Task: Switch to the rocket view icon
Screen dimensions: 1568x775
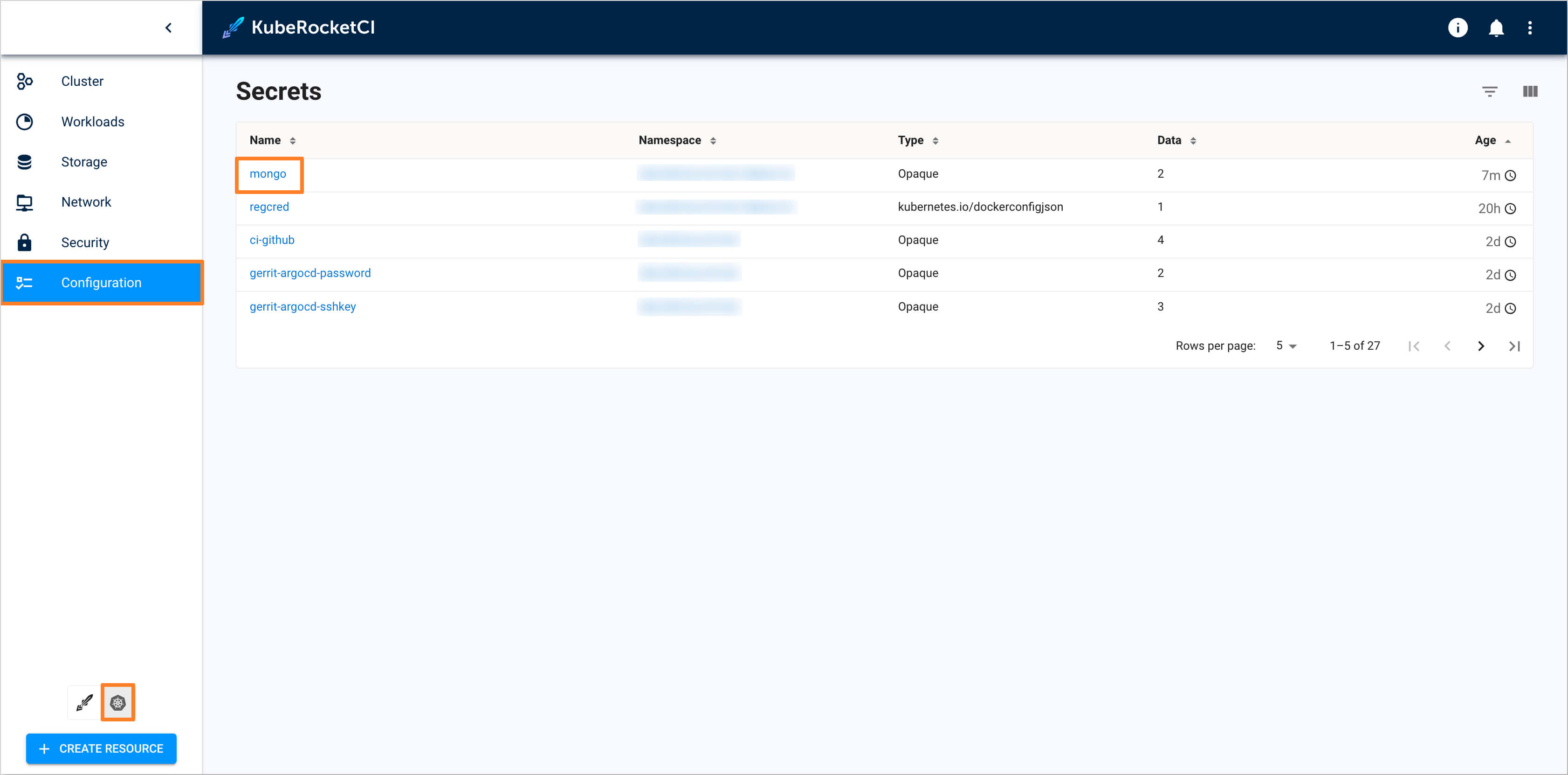Action: [85, 703]
